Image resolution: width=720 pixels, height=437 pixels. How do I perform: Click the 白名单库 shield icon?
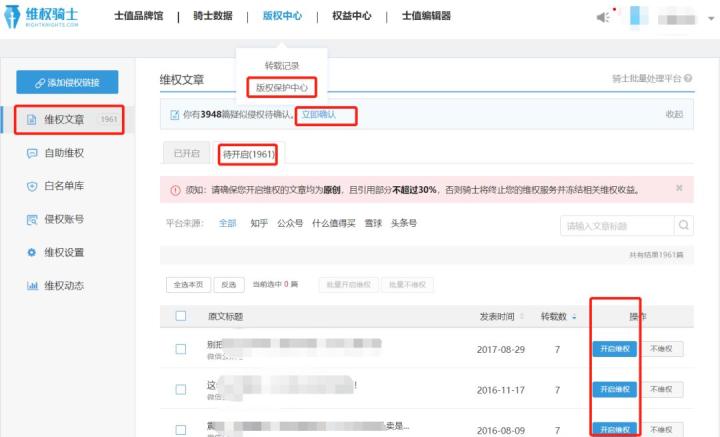click(32, 186)
